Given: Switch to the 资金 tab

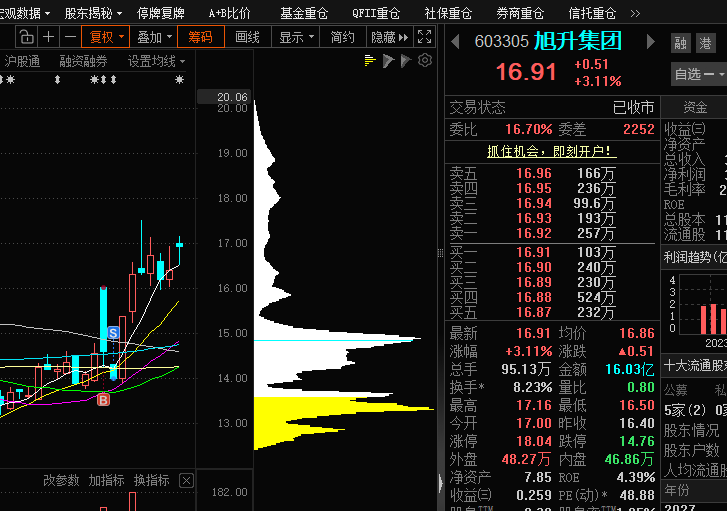Looking at the screenshot, I should click(695, 107).
